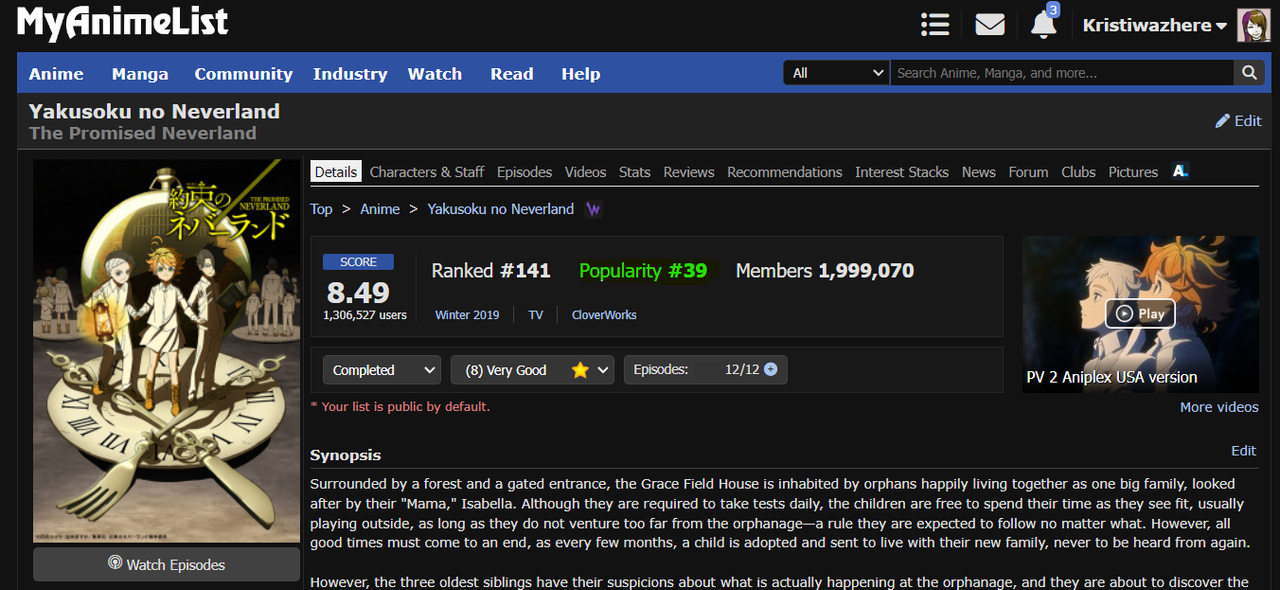Viewport: 1280px width, 590px height.
Task: Switch to the Clubs tab
Action: [x=1078, y=172]
